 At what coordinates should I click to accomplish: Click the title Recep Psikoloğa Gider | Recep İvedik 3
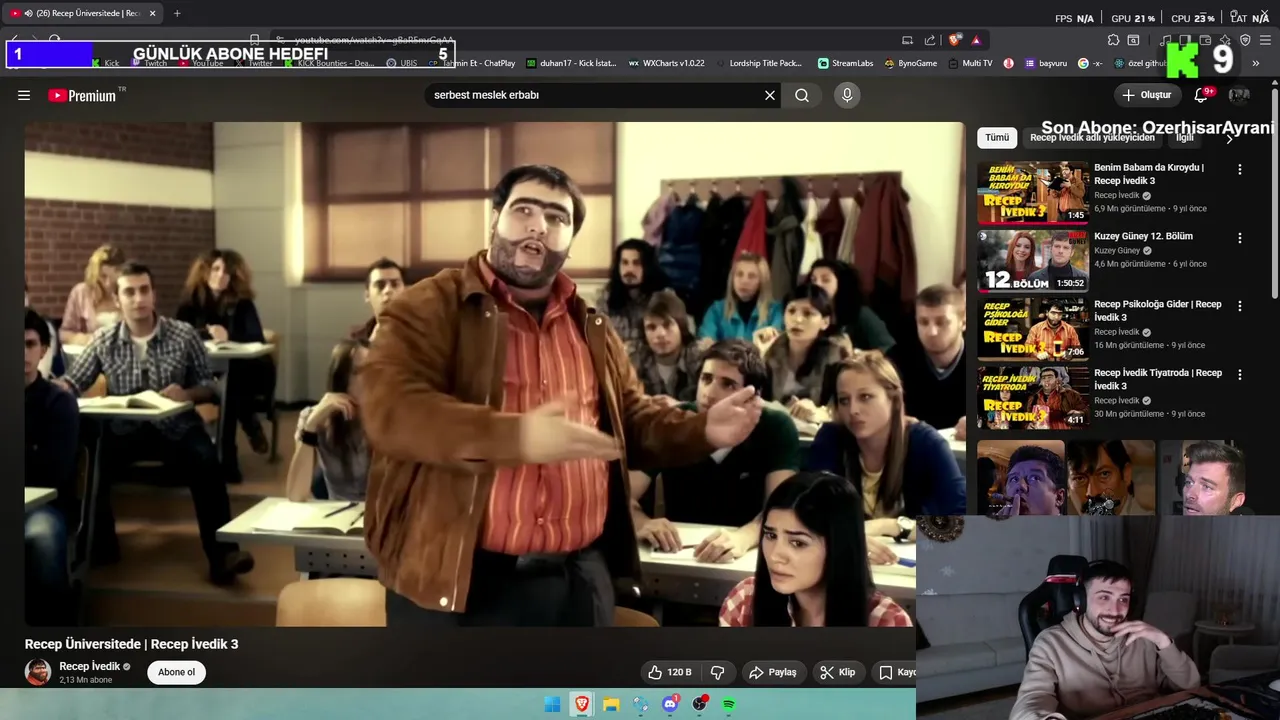coord(1157,310)
